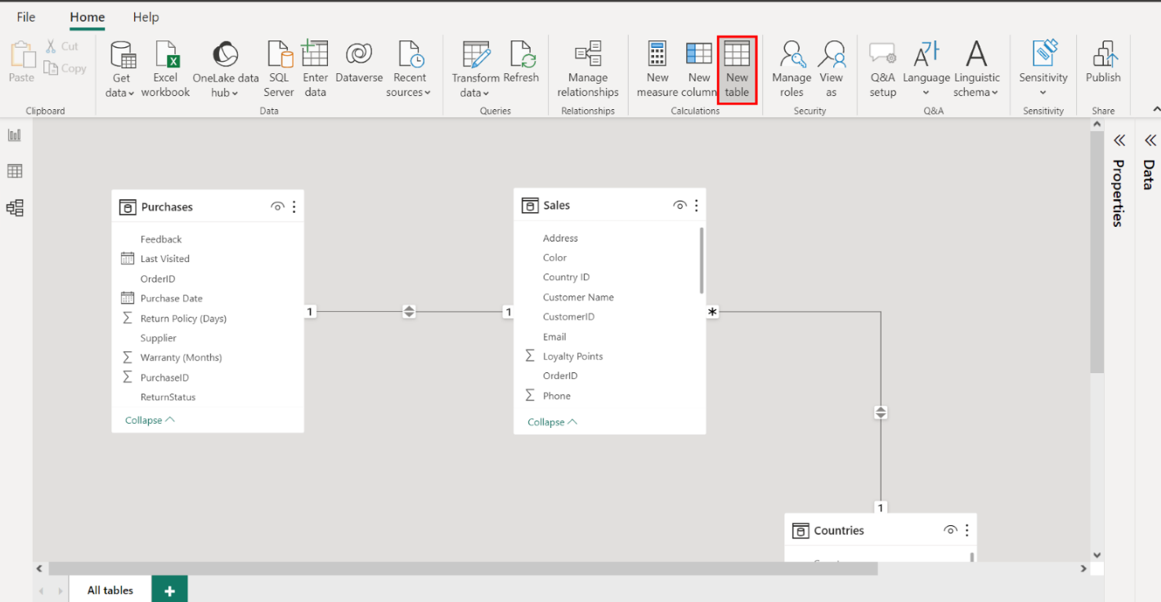Click the horizontal scrollbar of the canvas
This screenshot has height=602, width=1161.
462,569
